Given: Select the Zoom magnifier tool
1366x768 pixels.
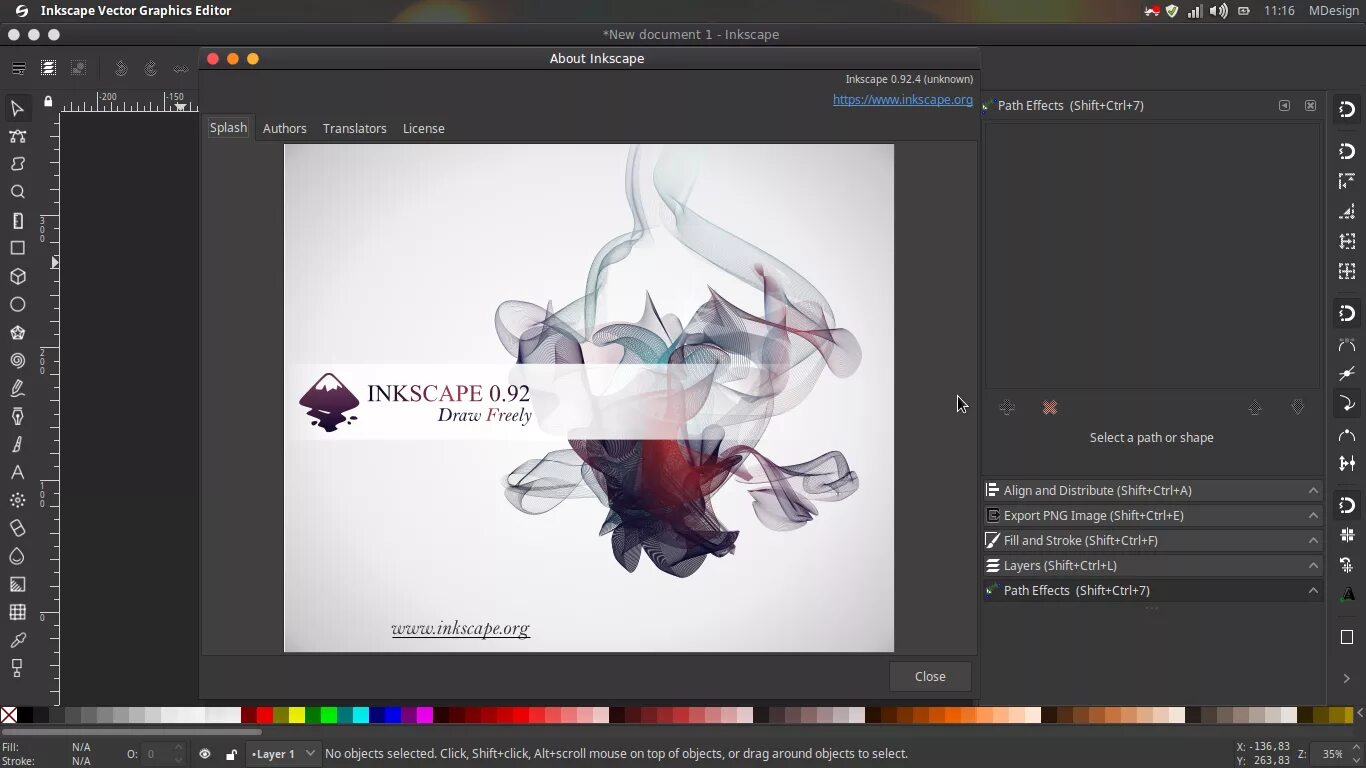Looking at the screenshot, I should 17,192.
